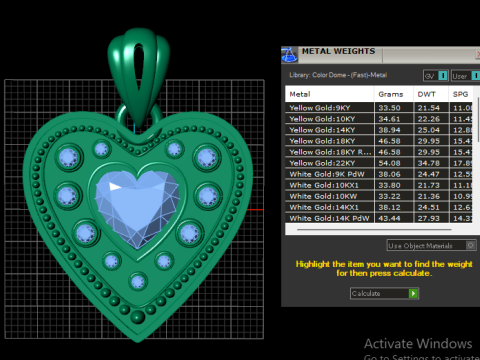Click the 21.36 DWT value
Screen dimensions: 480x360
click(429, 196)
